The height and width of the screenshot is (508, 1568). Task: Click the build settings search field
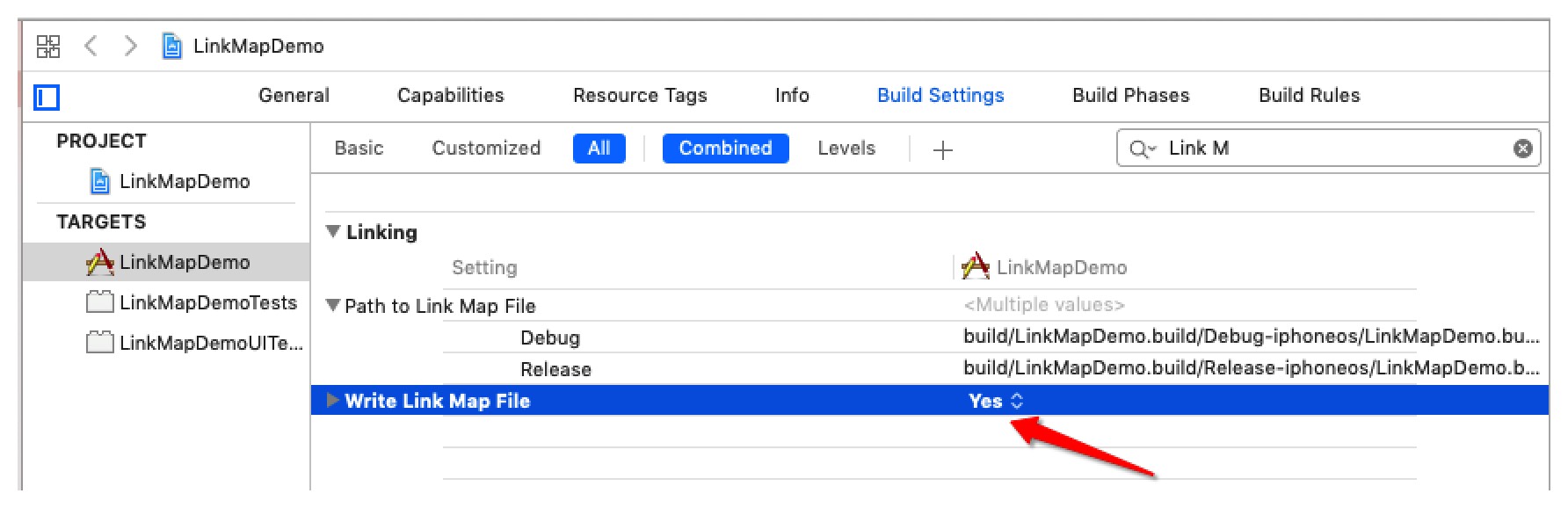coord(1336,149)
